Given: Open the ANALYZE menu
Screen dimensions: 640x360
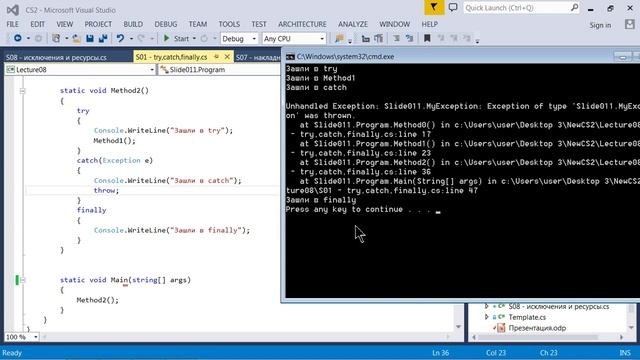Looking at the screenshot, I should 353,24.
